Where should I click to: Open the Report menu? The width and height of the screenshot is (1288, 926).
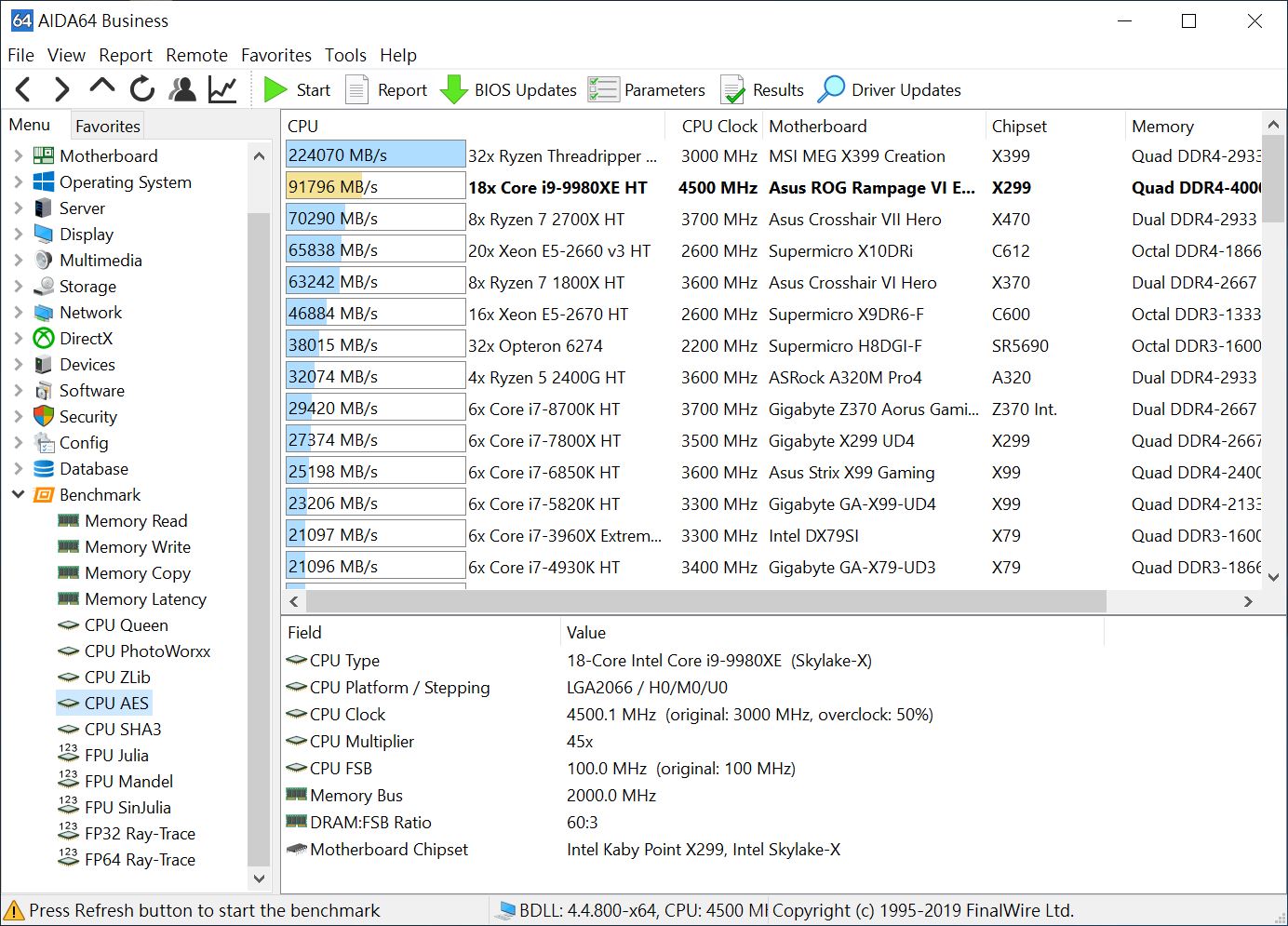coord(126,55)
